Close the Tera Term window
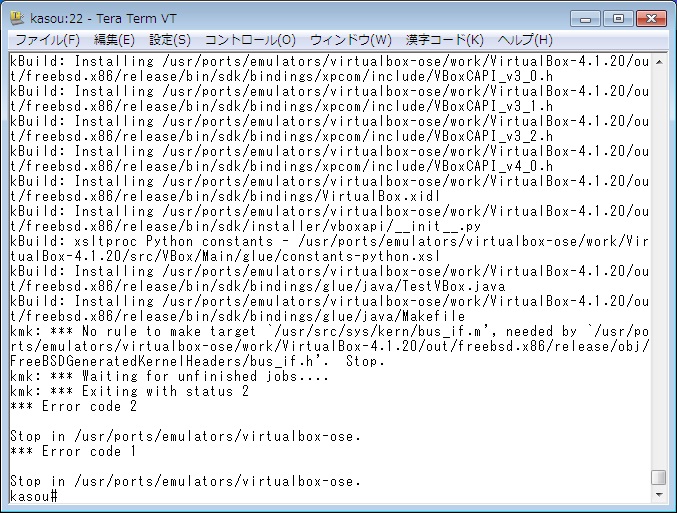The image size is (677, 513). coord(651,19)
